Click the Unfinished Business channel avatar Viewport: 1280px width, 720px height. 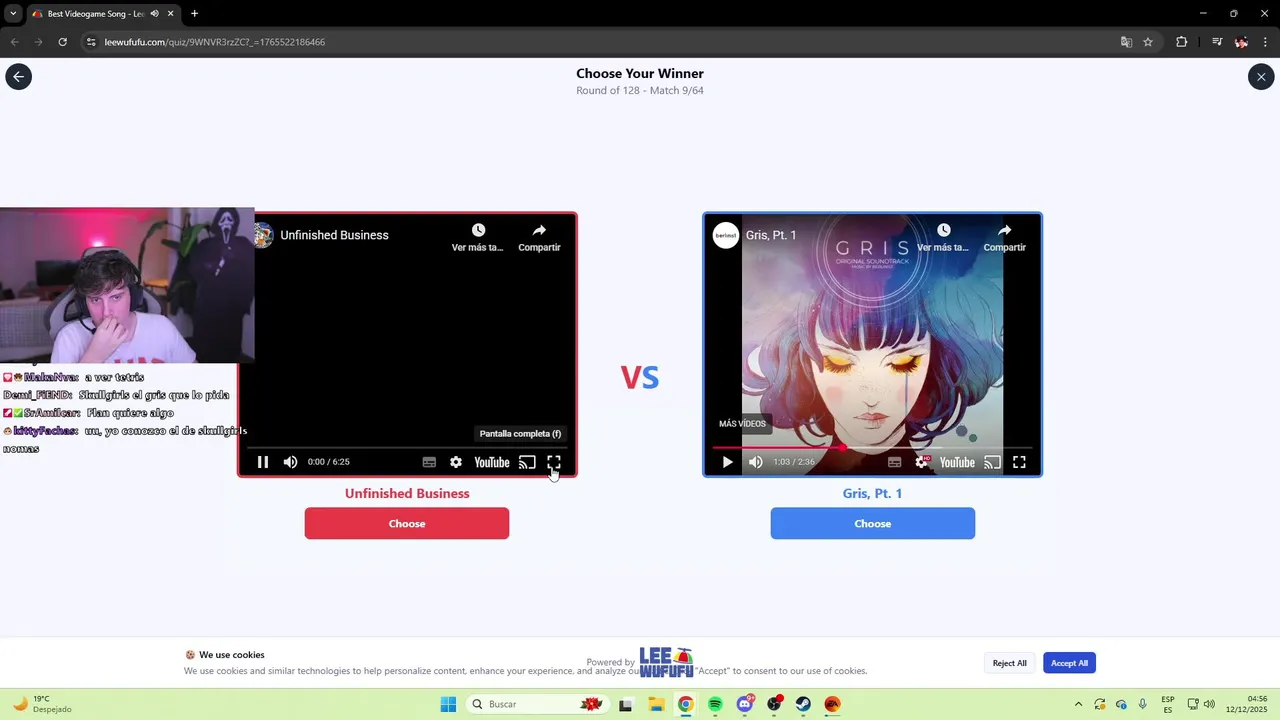click(263, 235)
